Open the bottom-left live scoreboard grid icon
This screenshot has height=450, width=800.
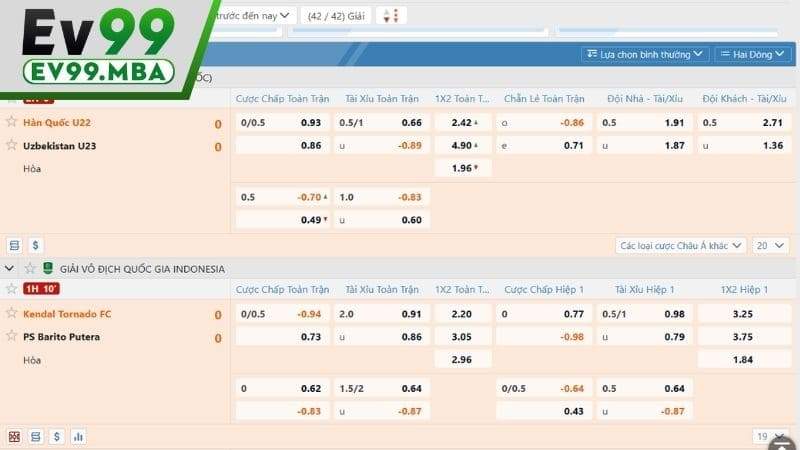pyautogui.click(x=14, y=437)
